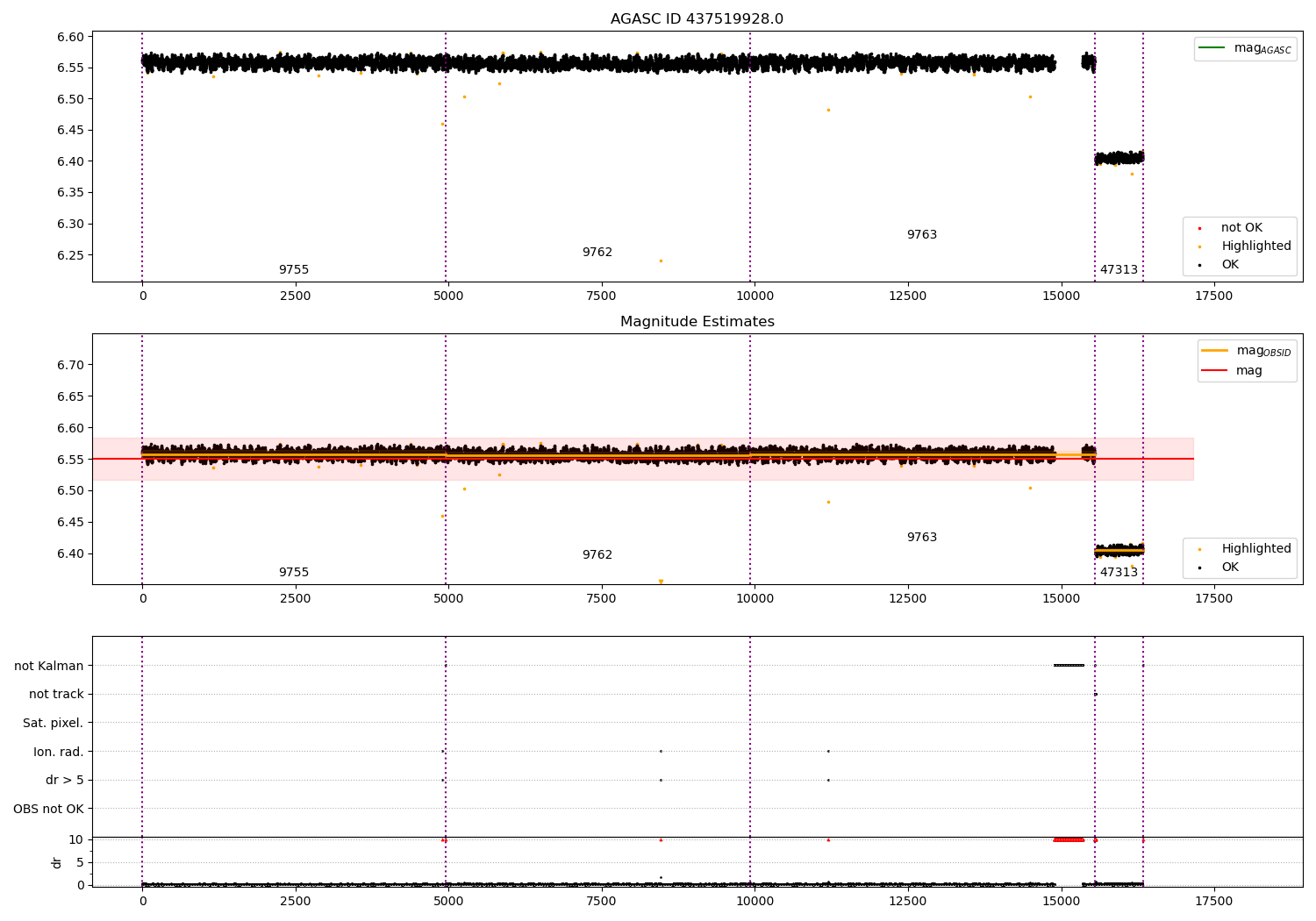The image size is (1316, 921).
Task: Click OBSID label 9762 in the middle plot
Action: (x=597, y=555)
